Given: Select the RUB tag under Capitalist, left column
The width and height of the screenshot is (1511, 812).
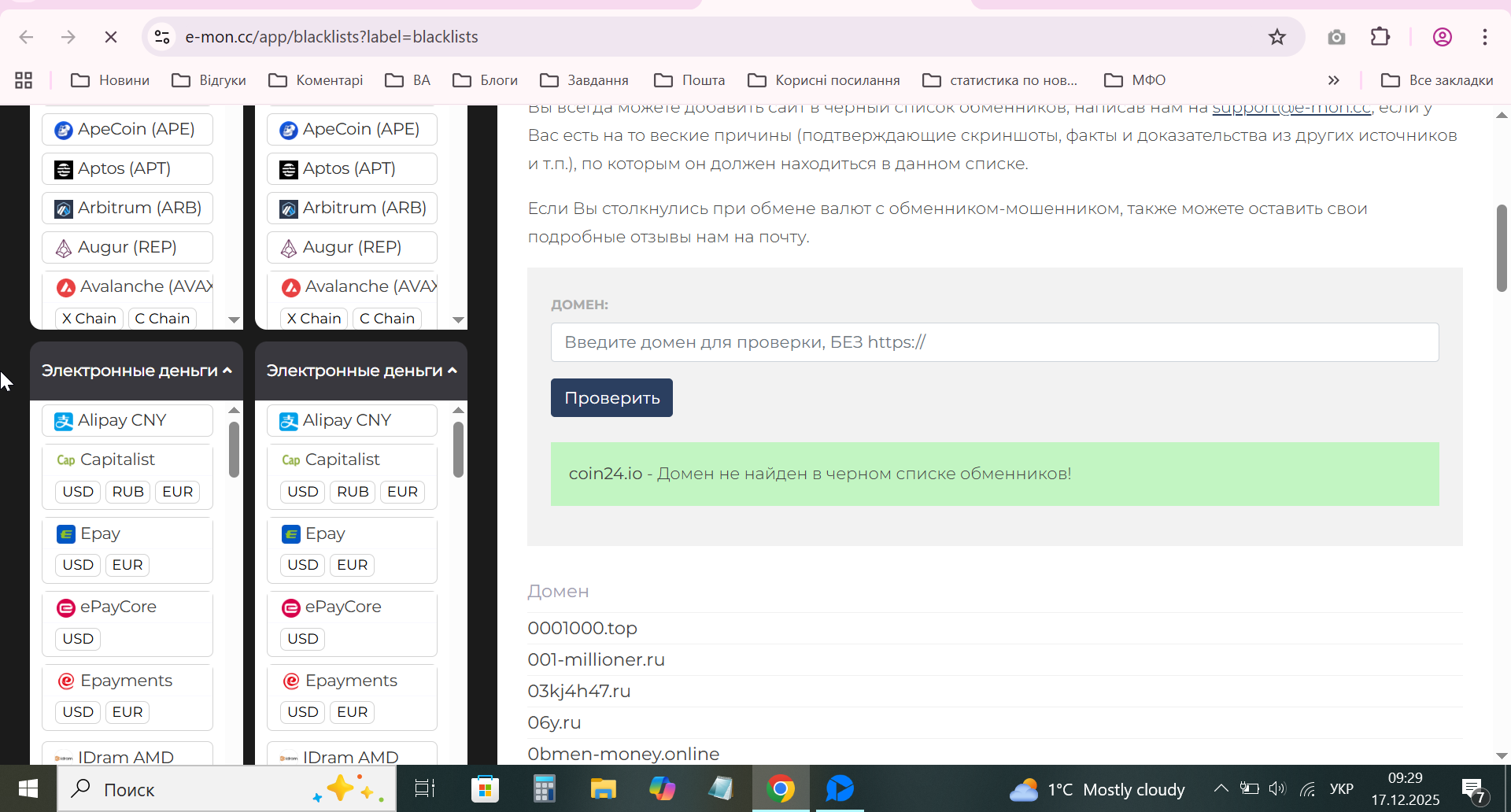Looking at the screenshot, I should coord(127,492).
